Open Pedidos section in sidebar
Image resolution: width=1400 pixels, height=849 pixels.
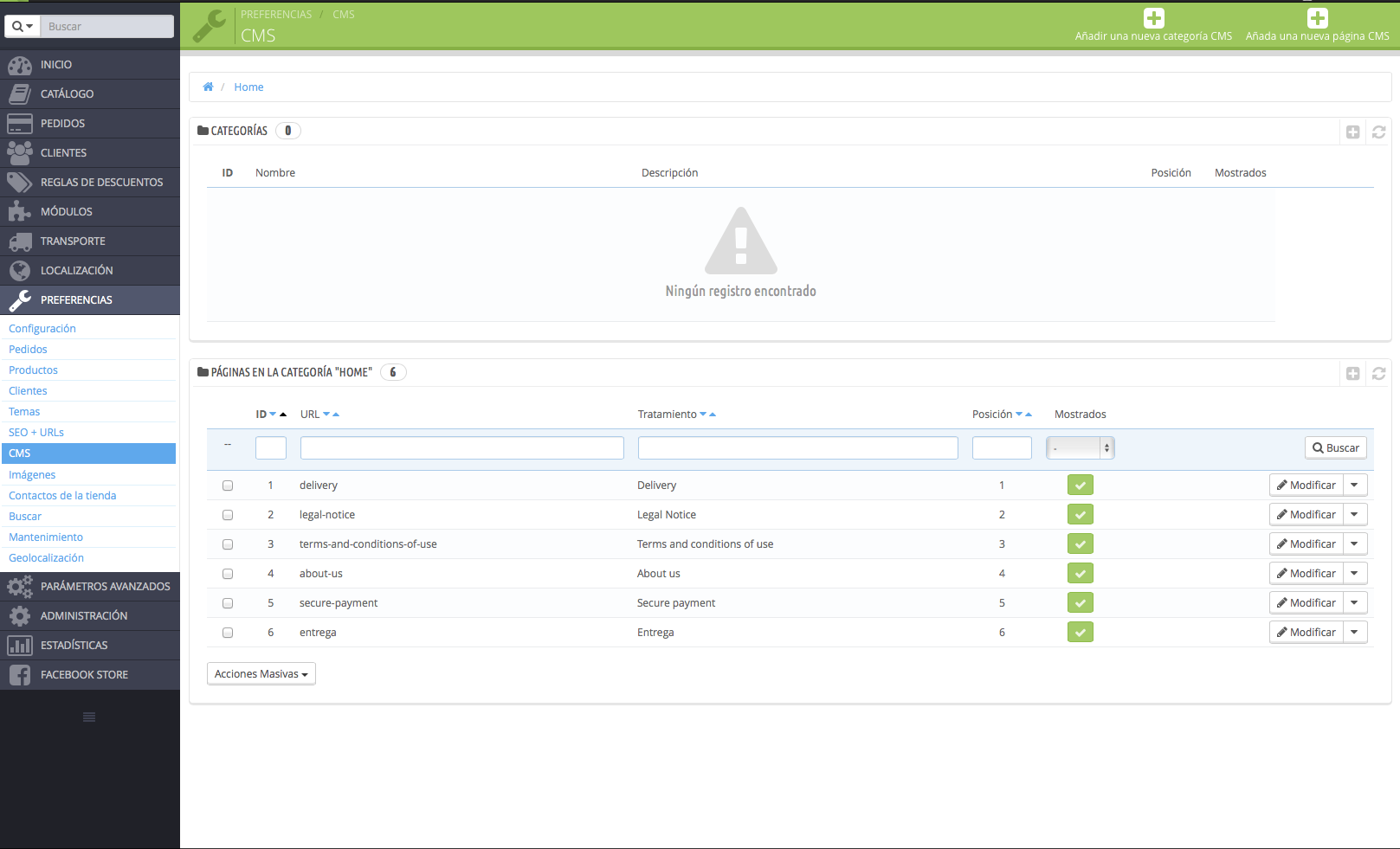[x=90, y=124]
